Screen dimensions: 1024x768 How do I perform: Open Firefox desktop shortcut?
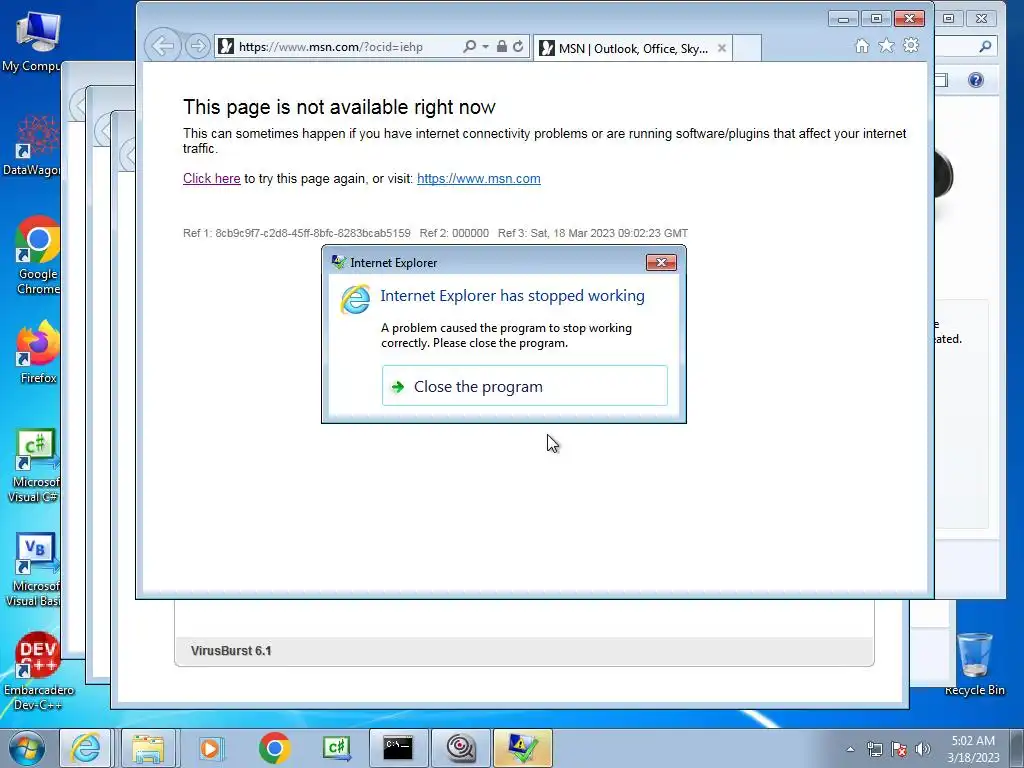37,353
